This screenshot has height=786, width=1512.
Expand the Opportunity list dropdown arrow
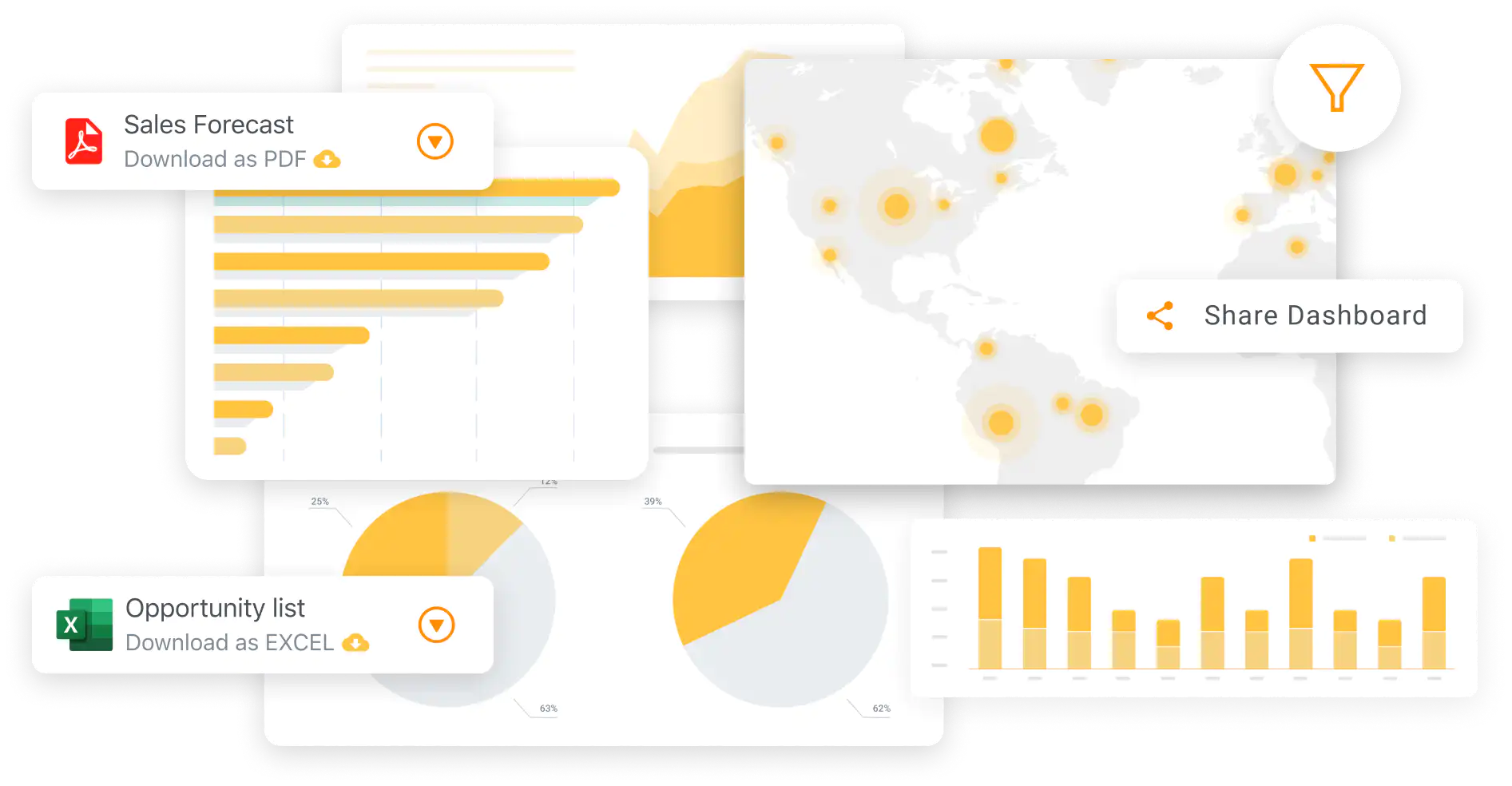click(437, 625)
